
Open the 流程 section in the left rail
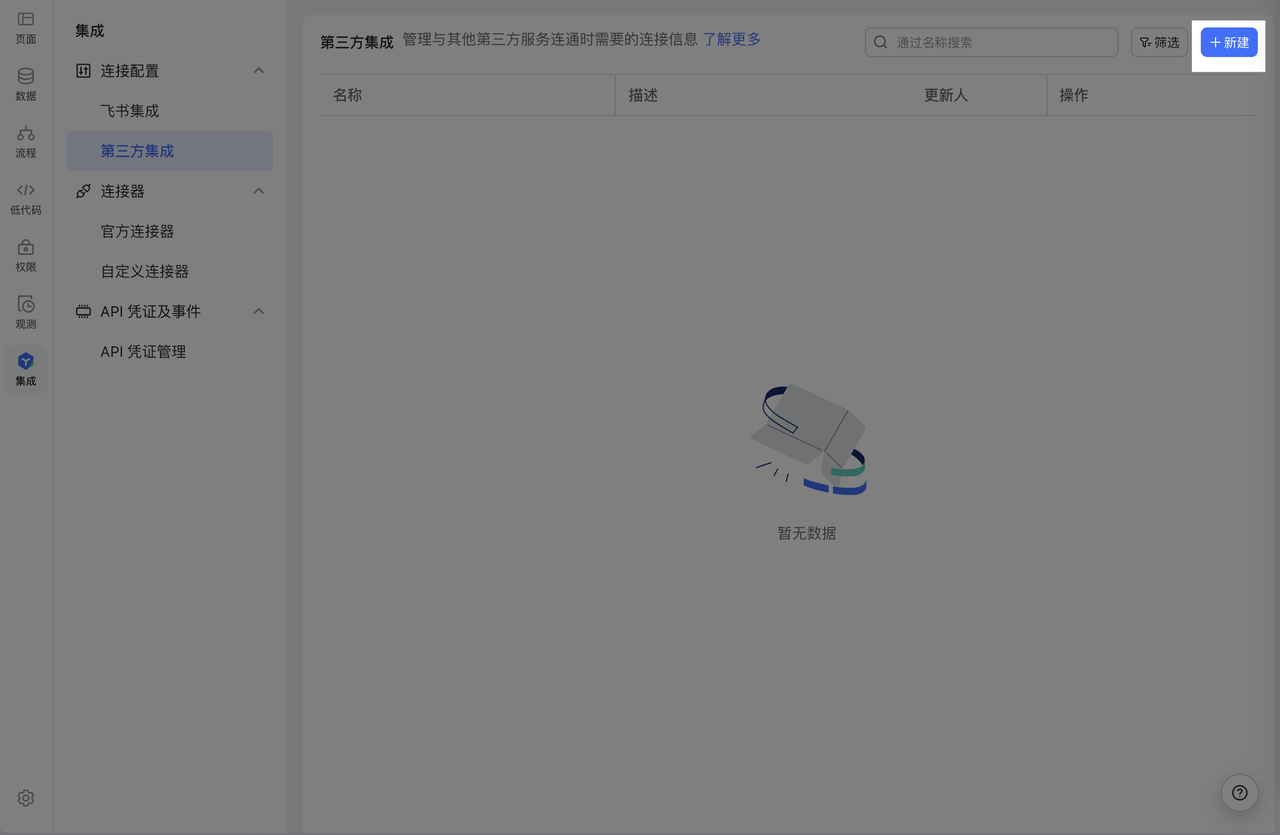coord(26,142)
